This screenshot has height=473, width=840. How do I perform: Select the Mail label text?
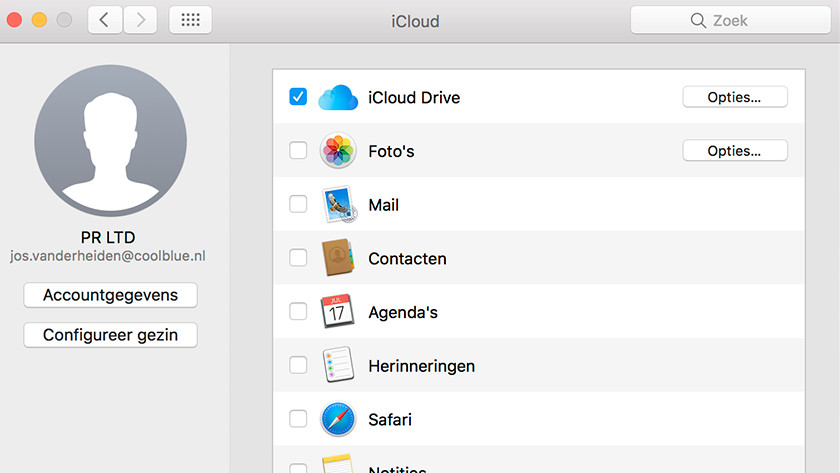384,205
